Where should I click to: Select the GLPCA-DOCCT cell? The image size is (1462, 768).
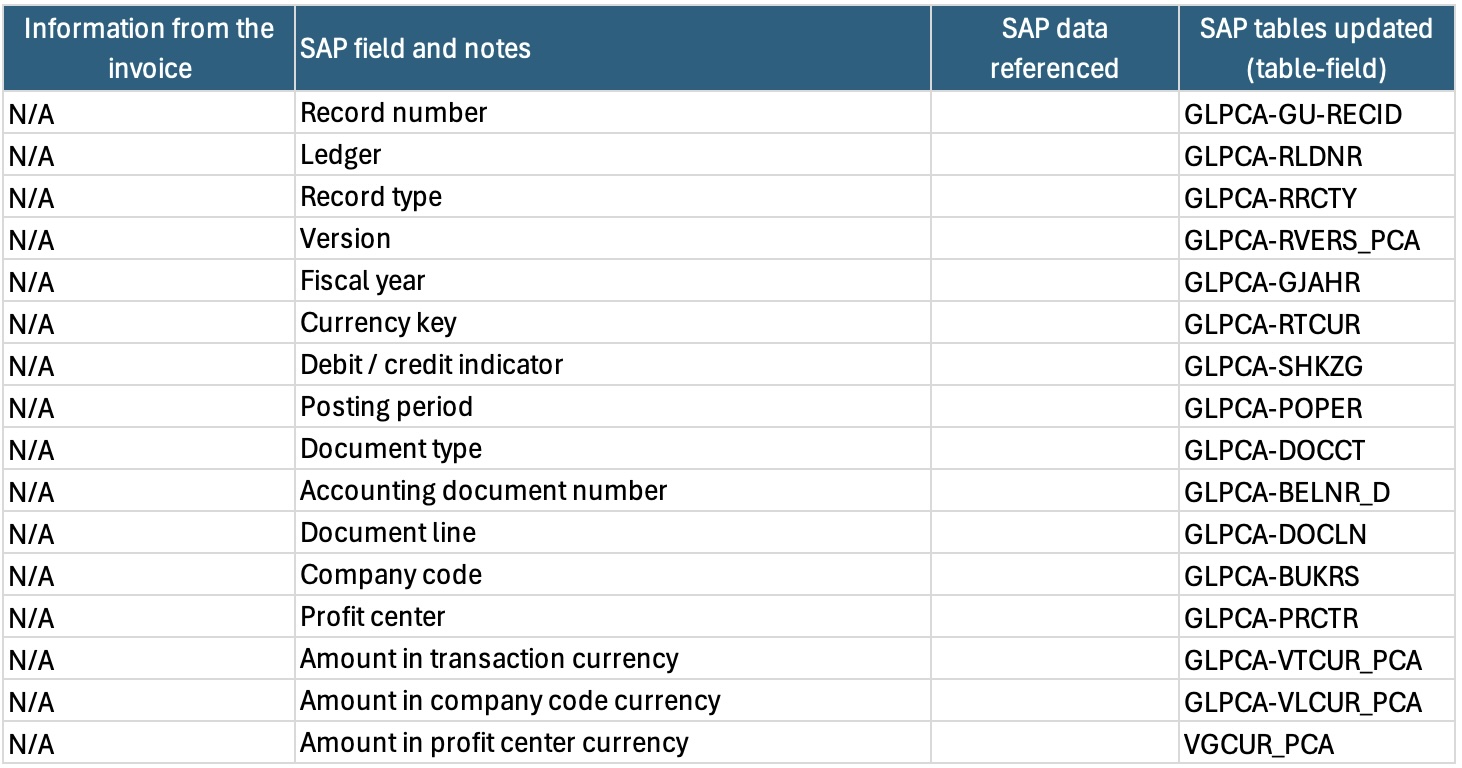click(x=1316, y=449)
